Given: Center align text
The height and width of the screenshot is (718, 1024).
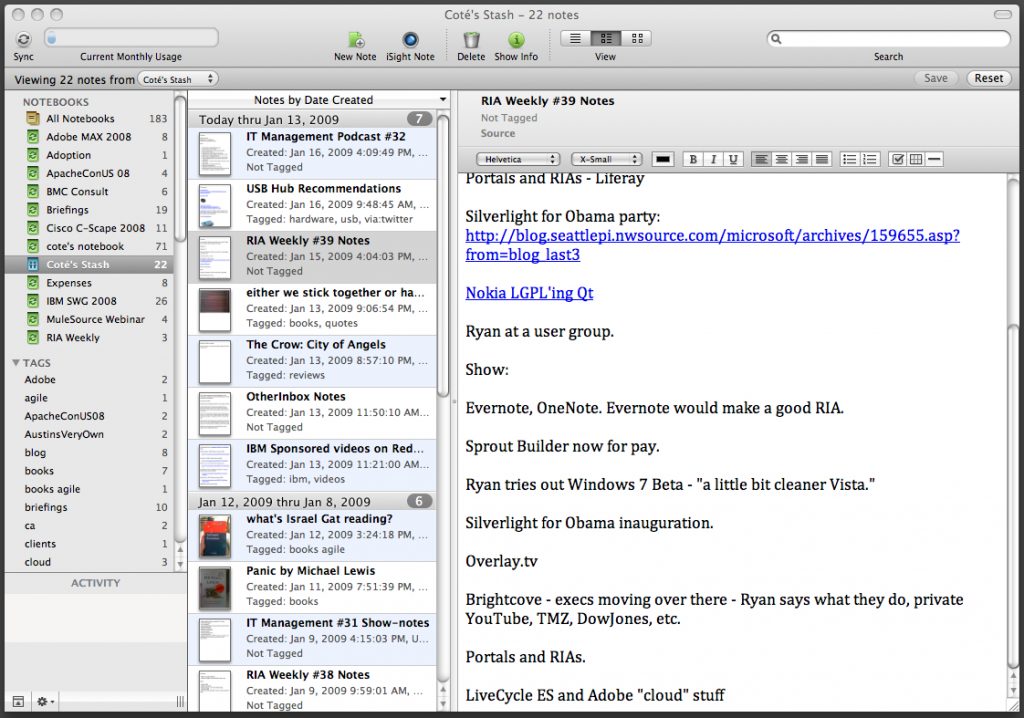Looking at the screenshot, I should coord(781,159).
